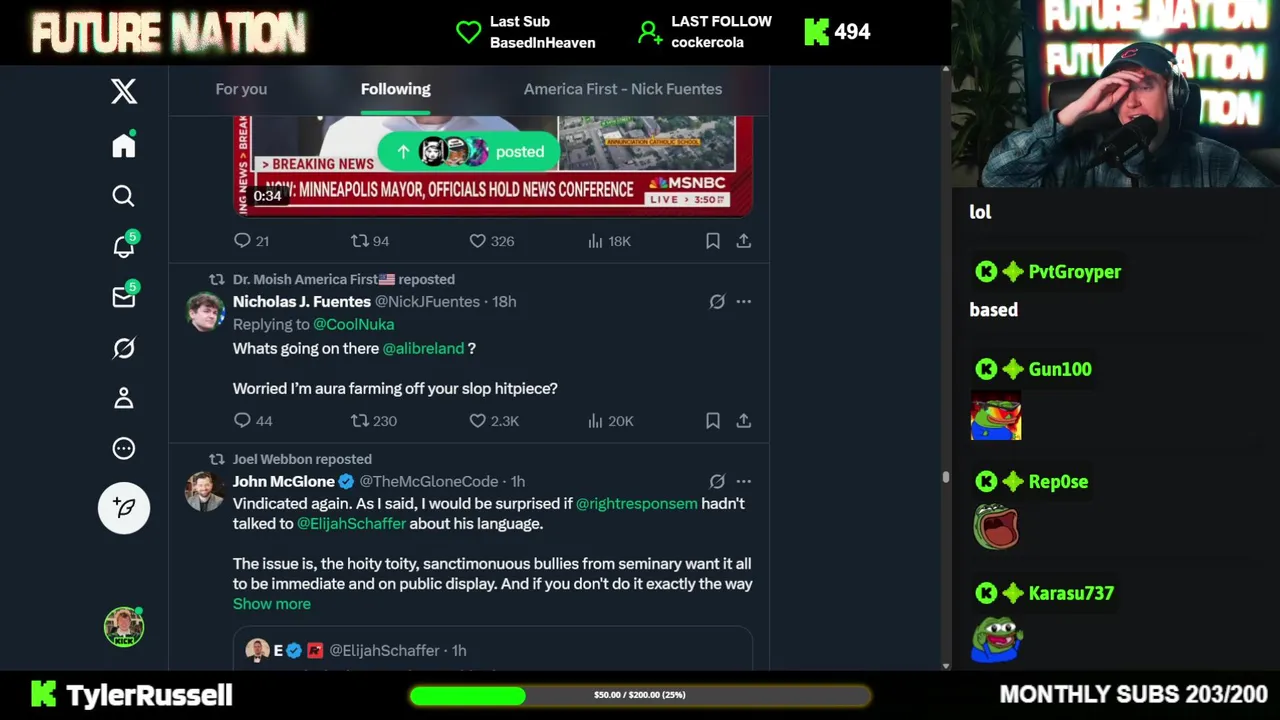Open Nicholas J. Fuentes avatar
The height and width of the screenshot is (720, 1280).
pyautogui.click(x=204, y=311)
